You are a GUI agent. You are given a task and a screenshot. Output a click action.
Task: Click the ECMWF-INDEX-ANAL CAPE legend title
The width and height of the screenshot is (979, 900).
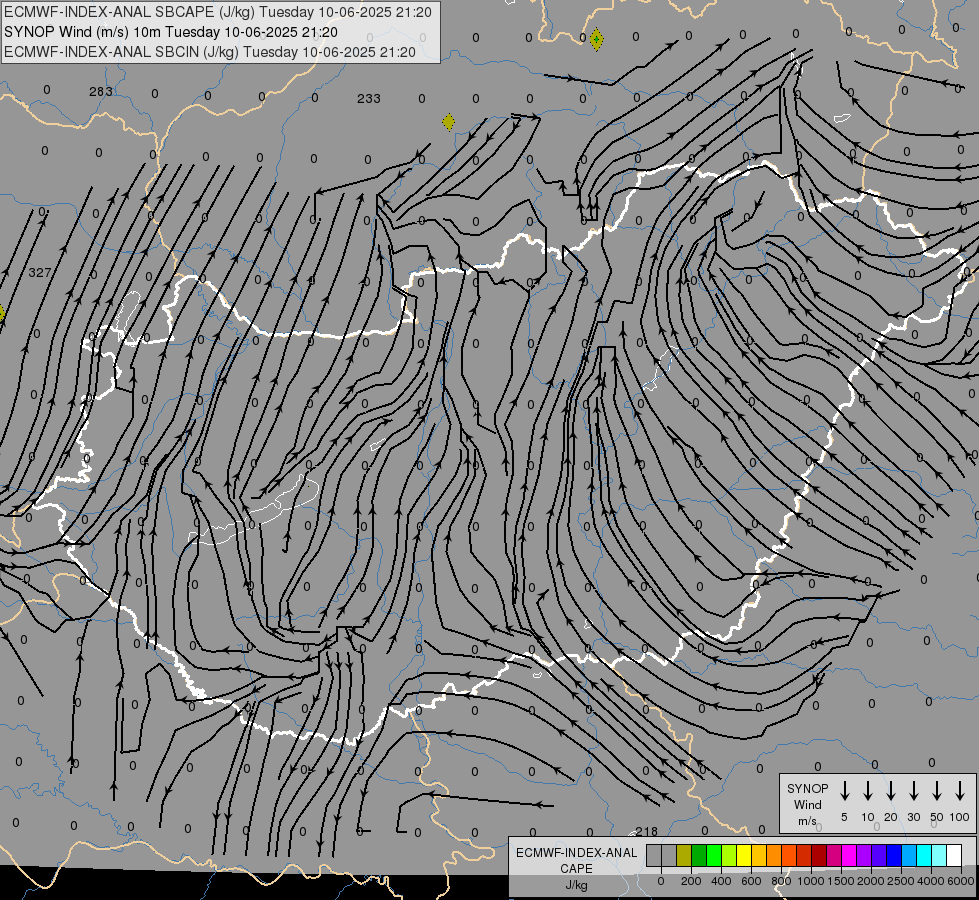(576, 860)
